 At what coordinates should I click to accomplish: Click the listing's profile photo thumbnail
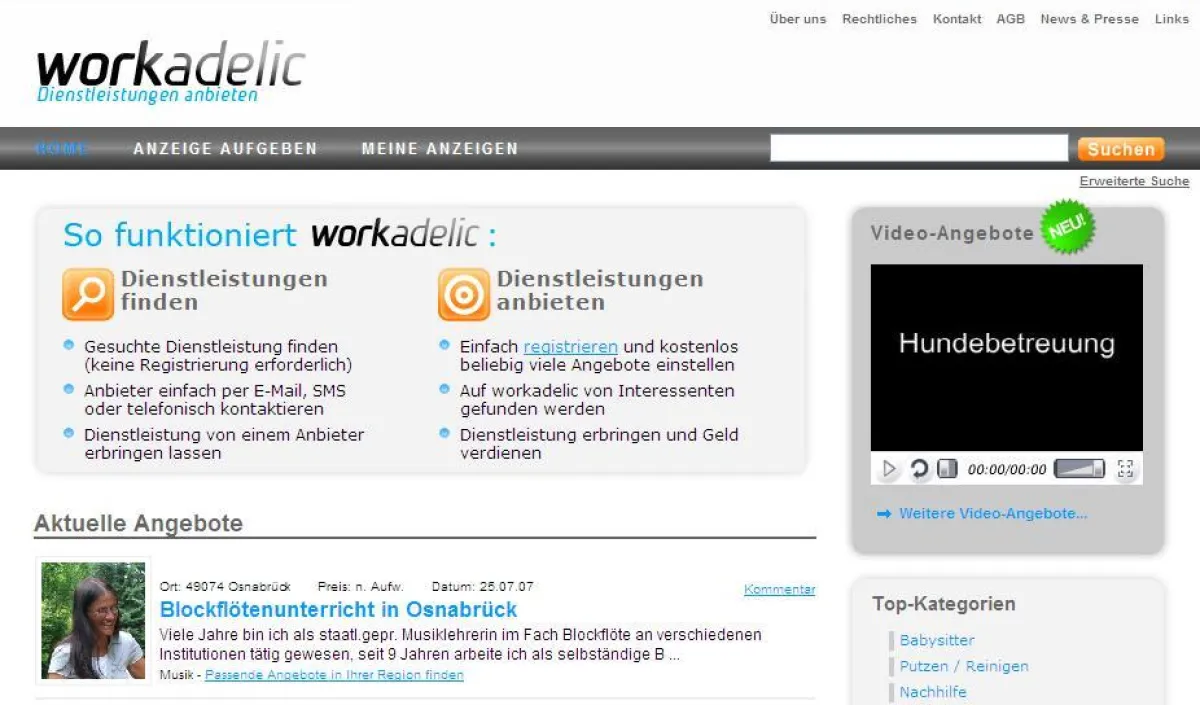click(x=93, y=620)
